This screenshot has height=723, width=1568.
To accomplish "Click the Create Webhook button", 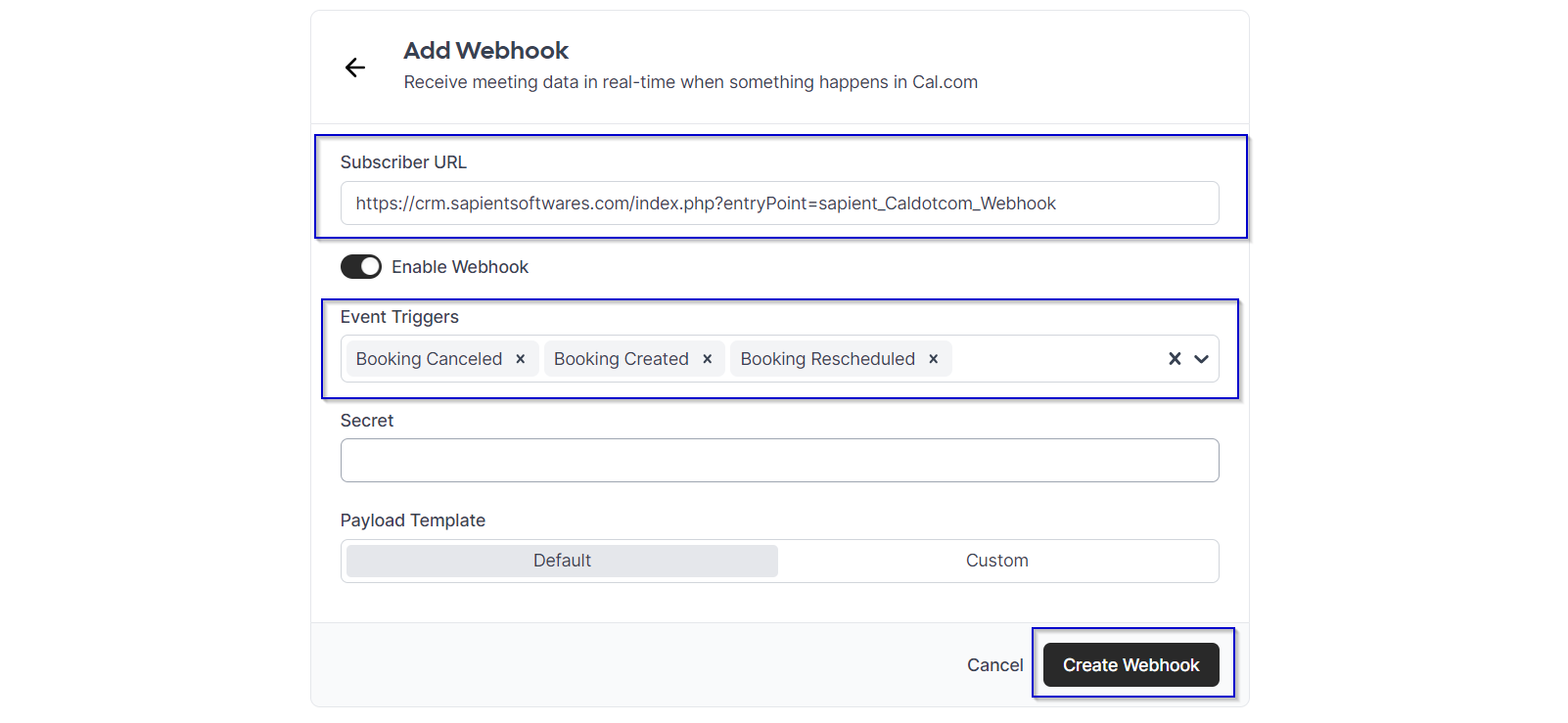I will [1131, 665].
